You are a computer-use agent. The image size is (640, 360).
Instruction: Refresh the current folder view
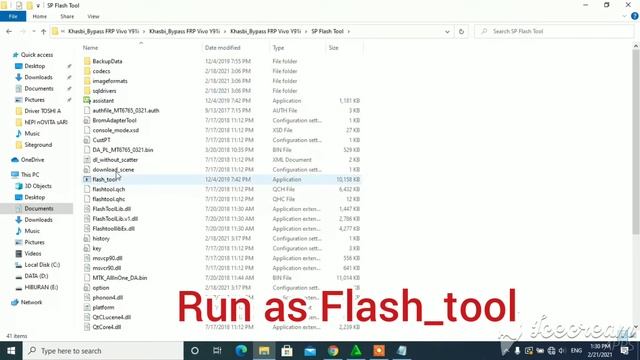tap(461, 31)
